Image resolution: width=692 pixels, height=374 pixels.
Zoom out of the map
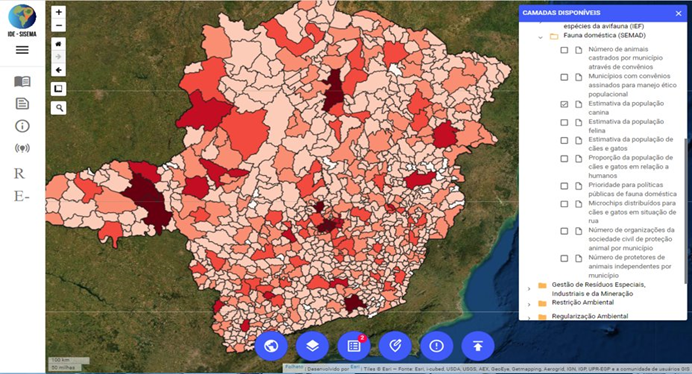58,26
